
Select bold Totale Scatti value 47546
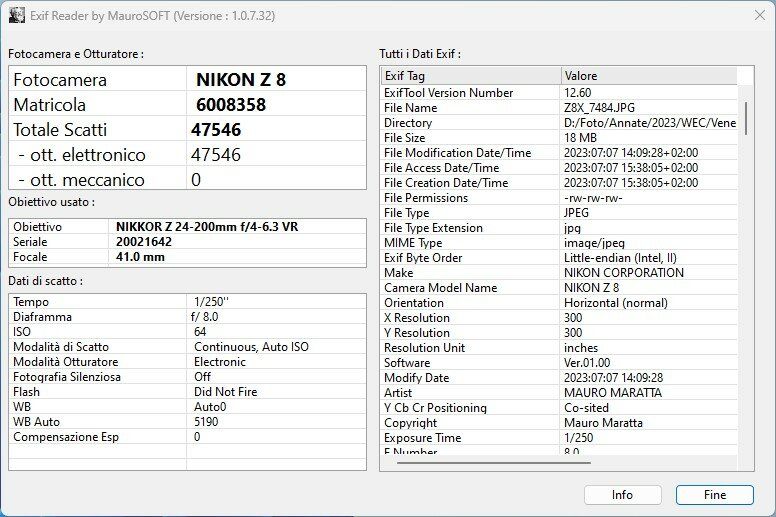click(x=216, y=130)
